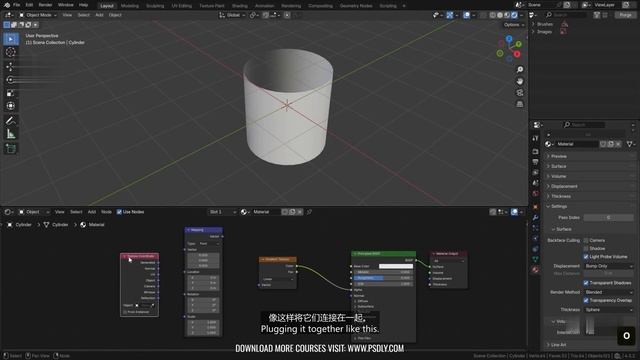The height and width of the screenshot is (360, 640).
Task: Toggle rendered viewport shading mode
Action: click(514, 15)
